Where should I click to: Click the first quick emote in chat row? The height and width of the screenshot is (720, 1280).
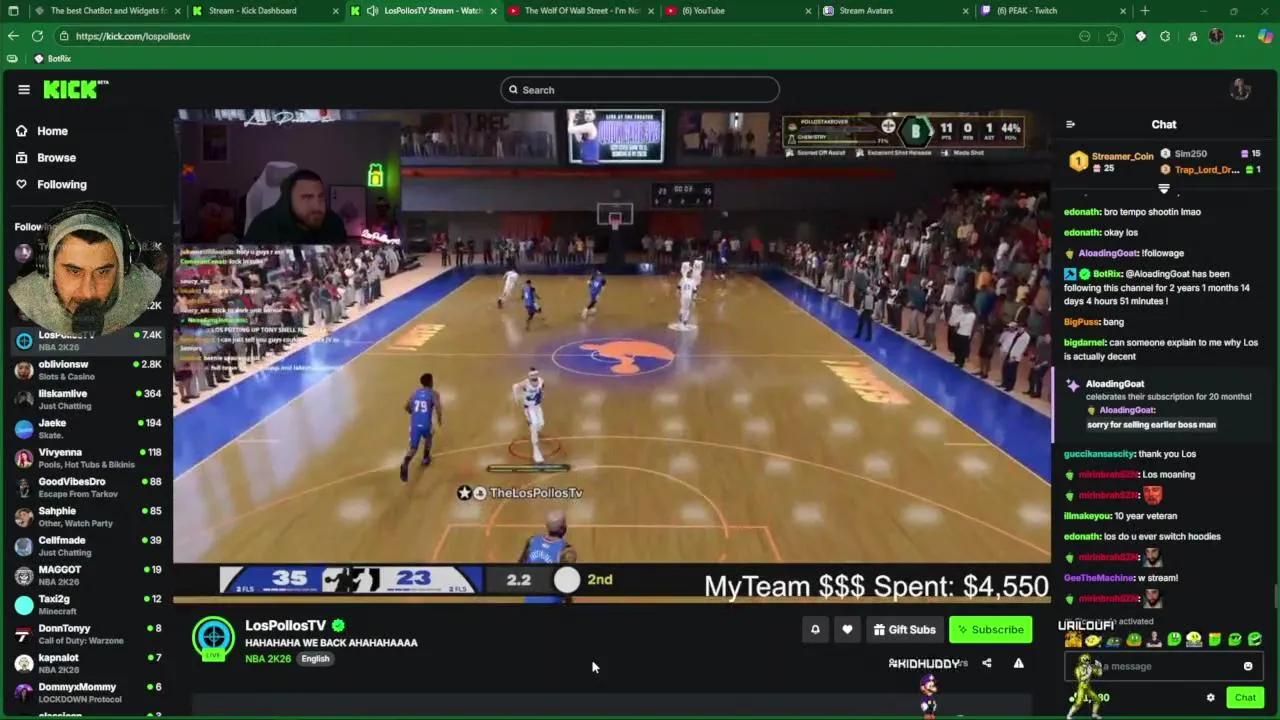[1073, 640]
